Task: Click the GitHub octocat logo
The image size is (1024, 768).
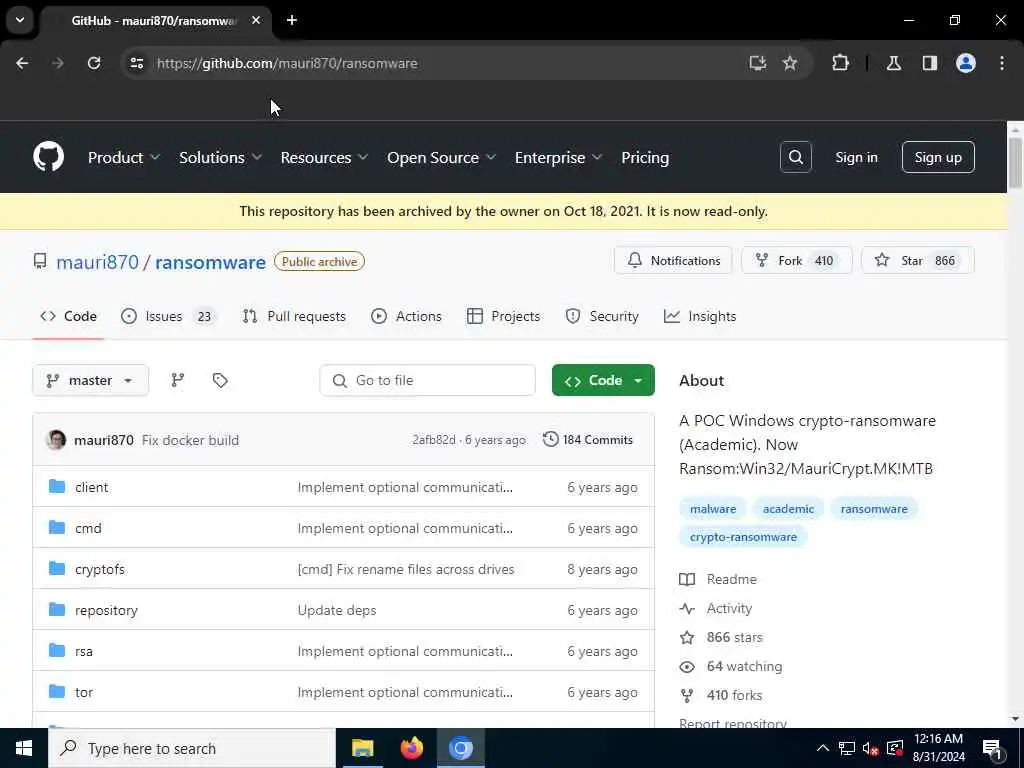Action: pos(48,157)
